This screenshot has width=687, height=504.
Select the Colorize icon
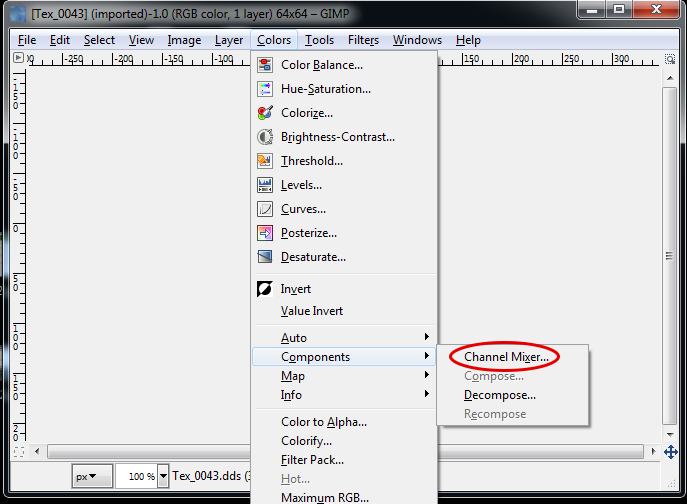[265, 113]
